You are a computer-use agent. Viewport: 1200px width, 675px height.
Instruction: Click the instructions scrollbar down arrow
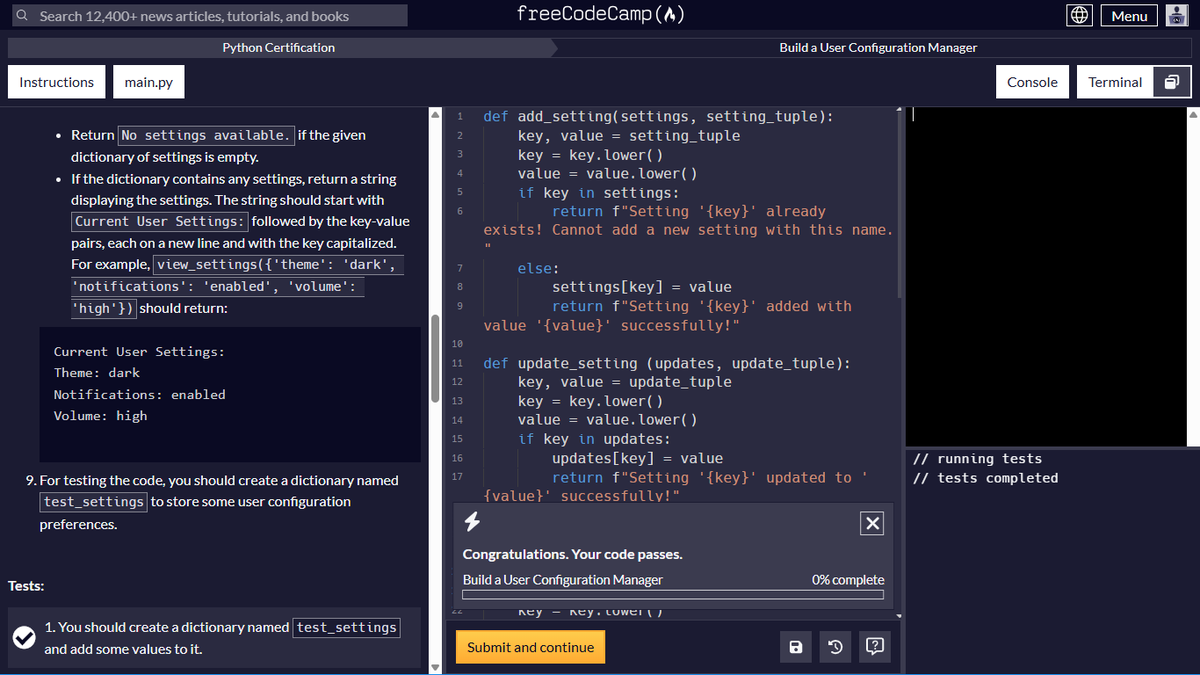434,667
